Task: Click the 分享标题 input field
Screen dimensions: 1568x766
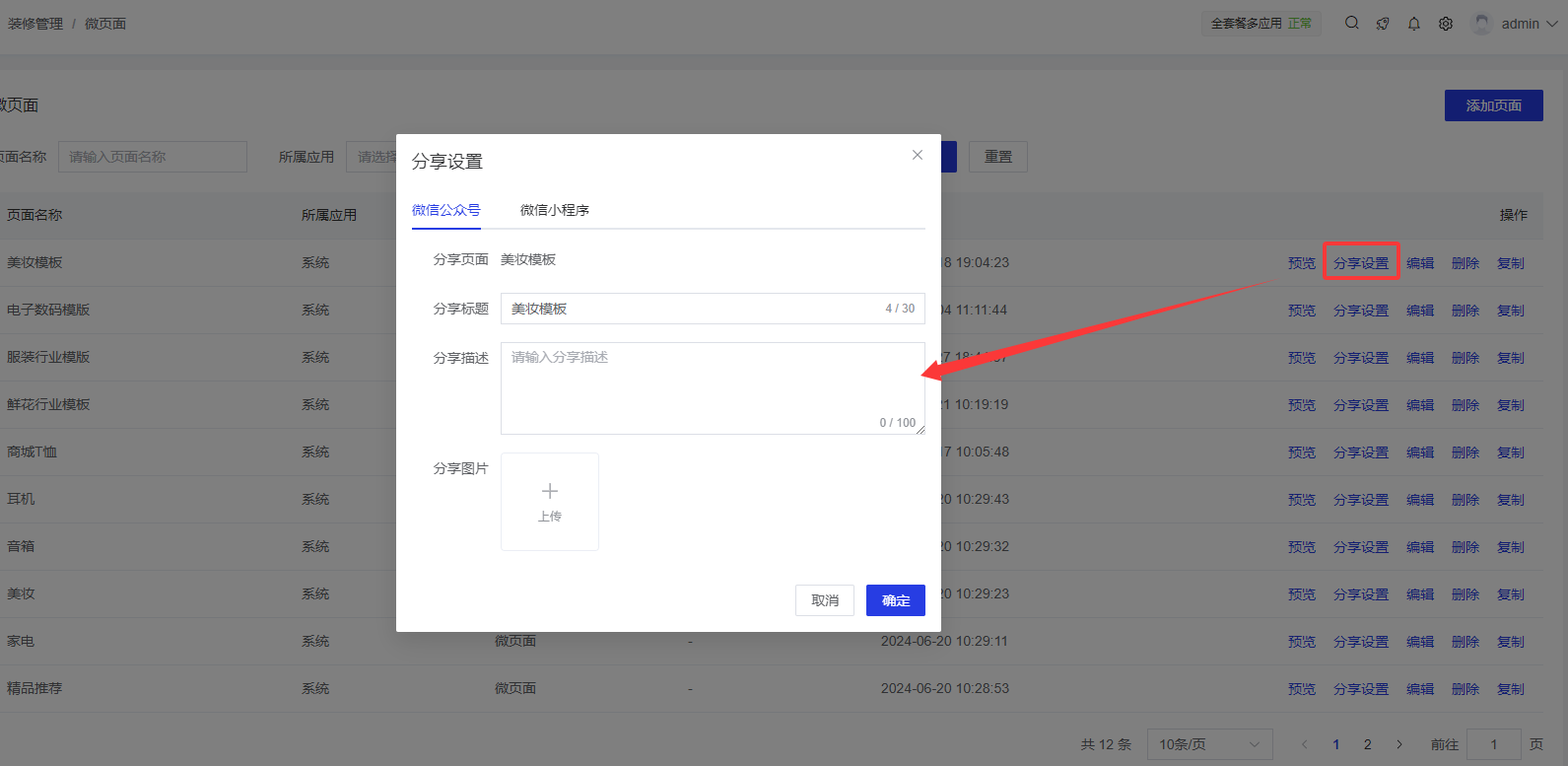Action: (x=690, y=309)
